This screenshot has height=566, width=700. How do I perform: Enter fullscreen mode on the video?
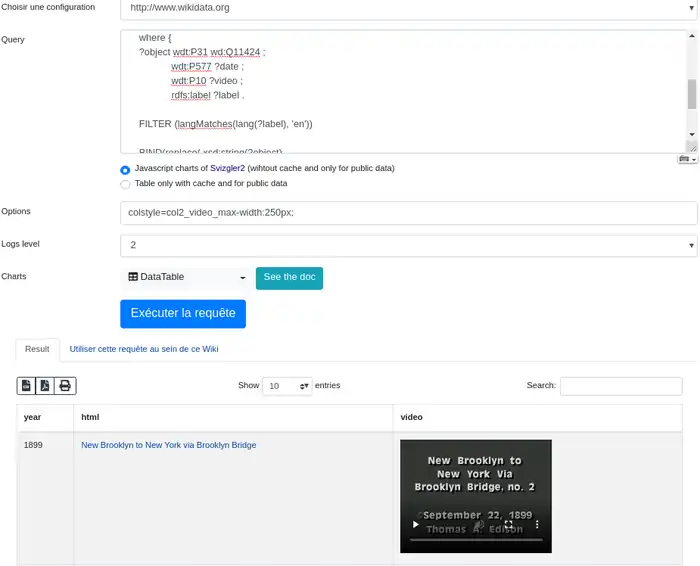(x=508, y=524)
